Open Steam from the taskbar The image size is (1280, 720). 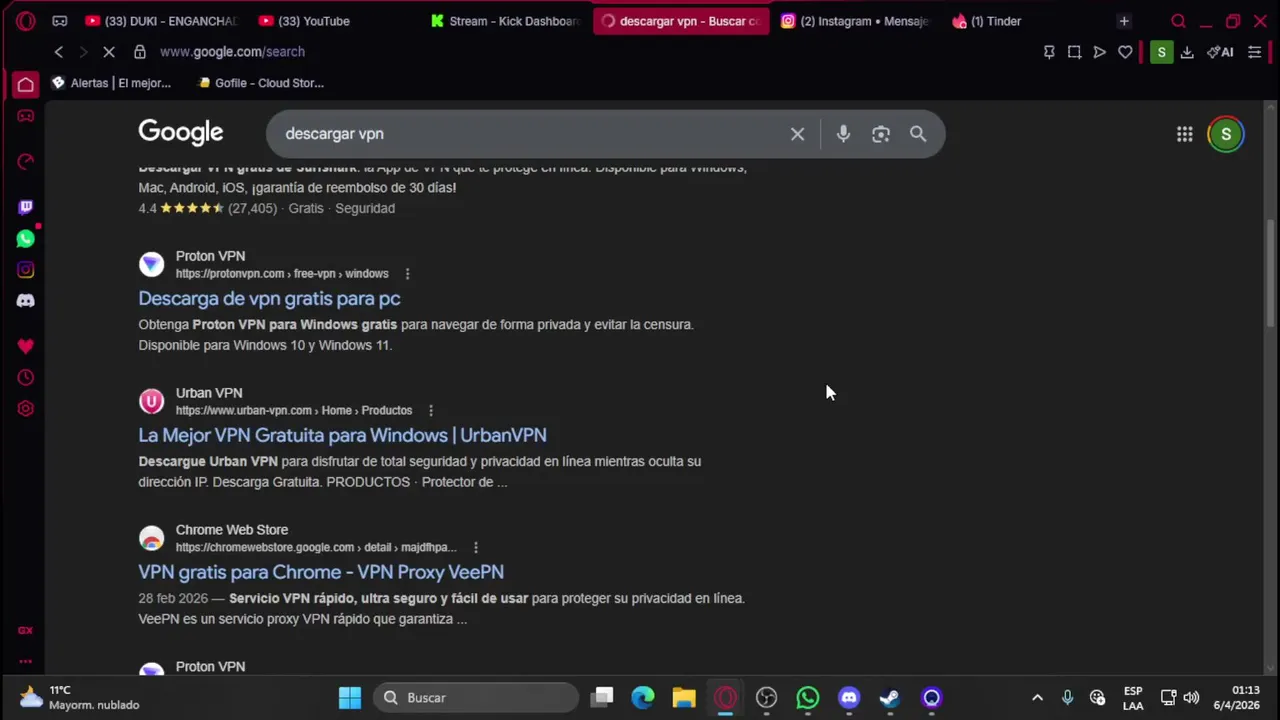889,698
